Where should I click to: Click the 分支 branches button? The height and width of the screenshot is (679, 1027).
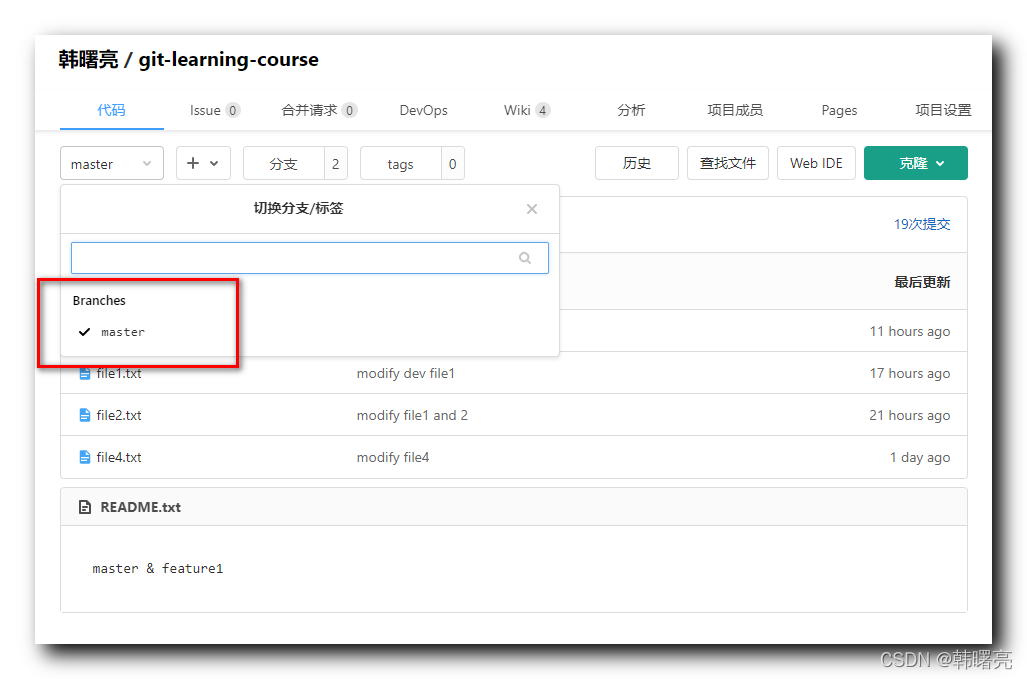pos(284,163)
